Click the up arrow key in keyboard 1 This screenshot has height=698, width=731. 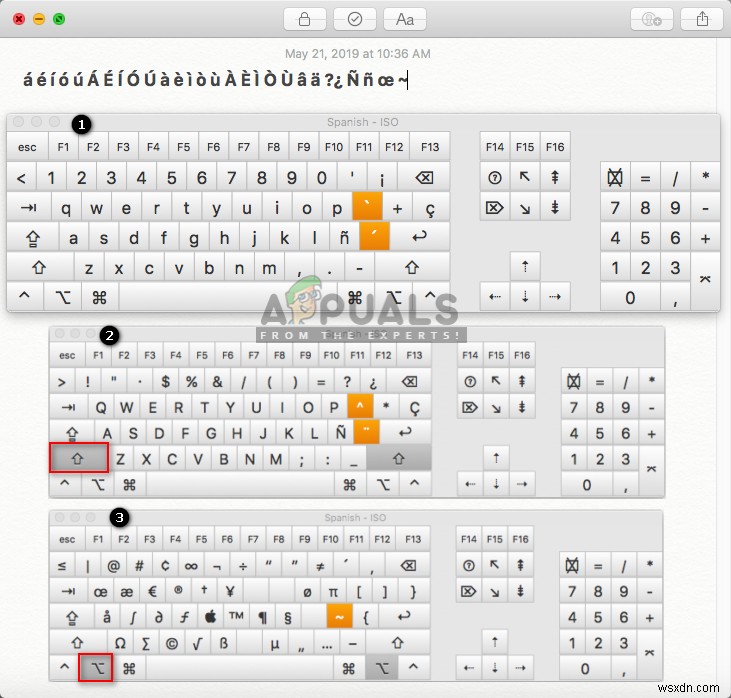tap(525, 266)
